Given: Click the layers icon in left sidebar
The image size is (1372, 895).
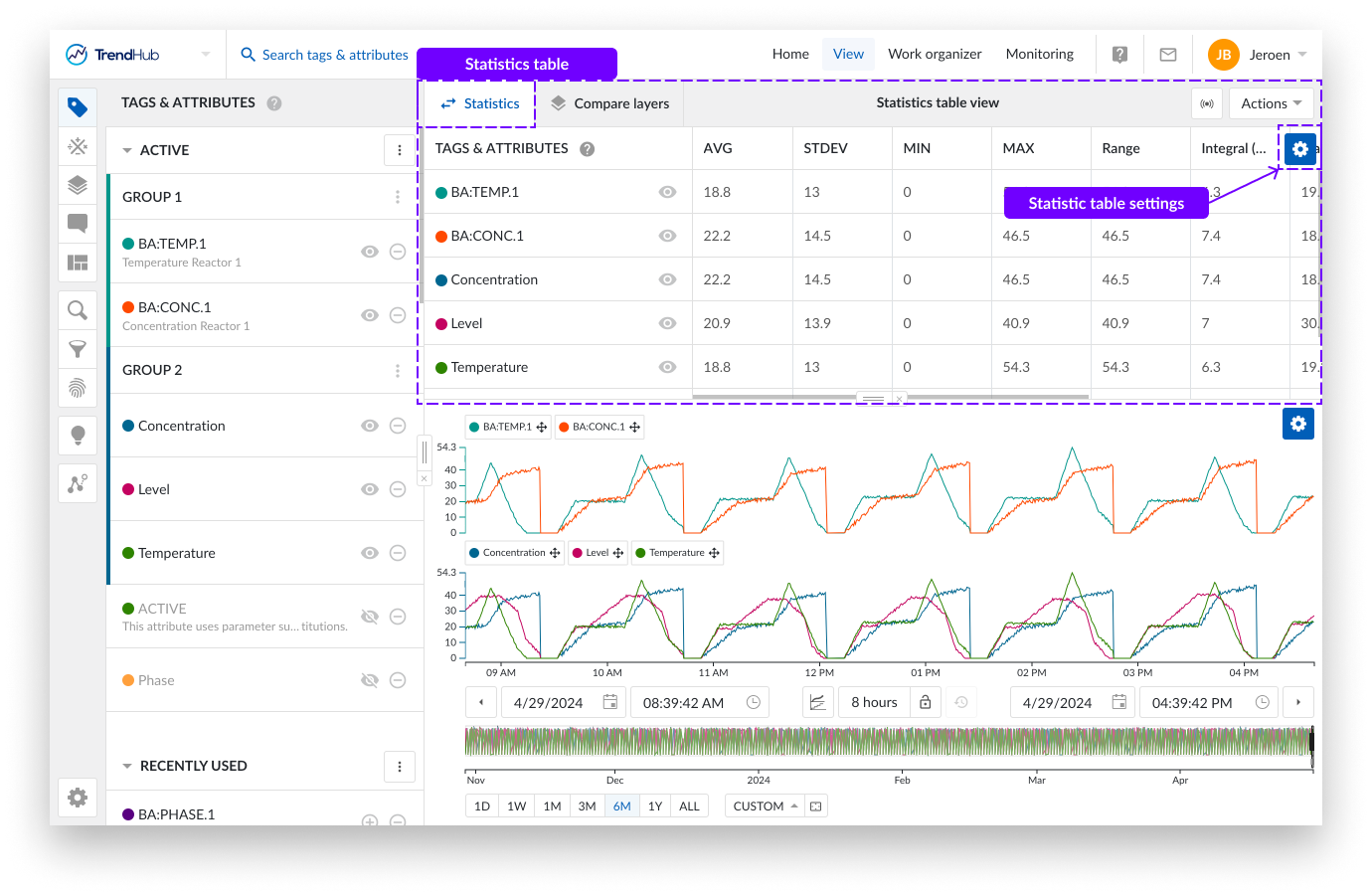Looking at the screenshot, I should pos(78,185).
